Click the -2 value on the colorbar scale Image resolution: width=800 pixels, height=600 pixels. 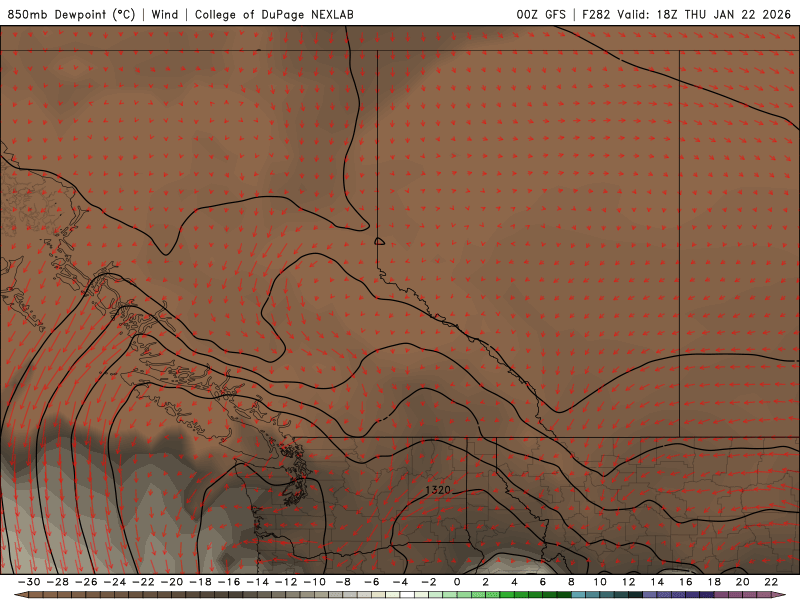click(x=429, y=582)
